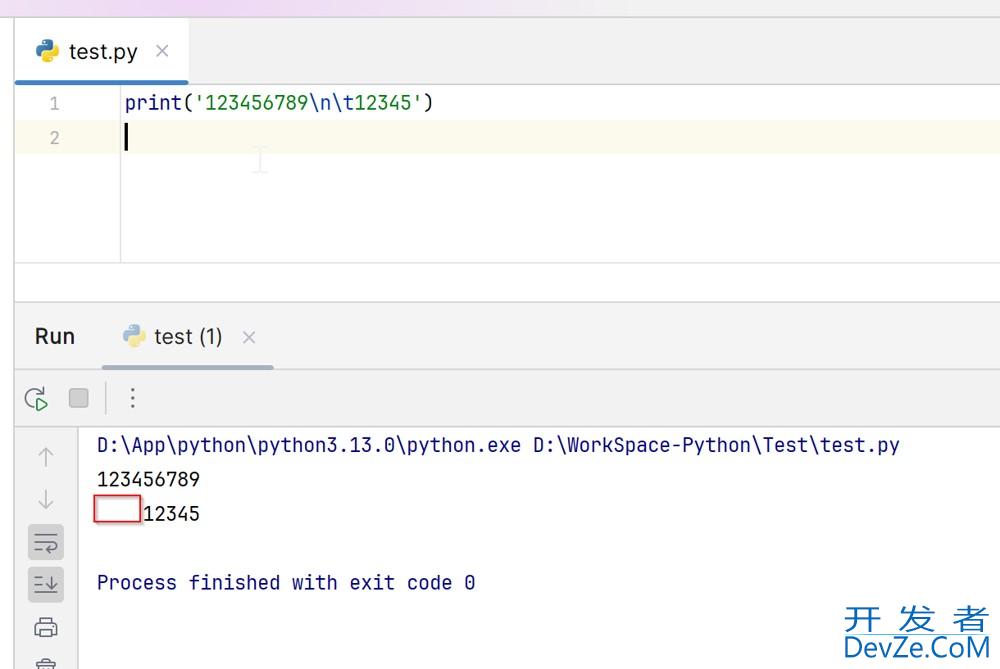Click line number 1 in the gutter

tap(54, 103)
